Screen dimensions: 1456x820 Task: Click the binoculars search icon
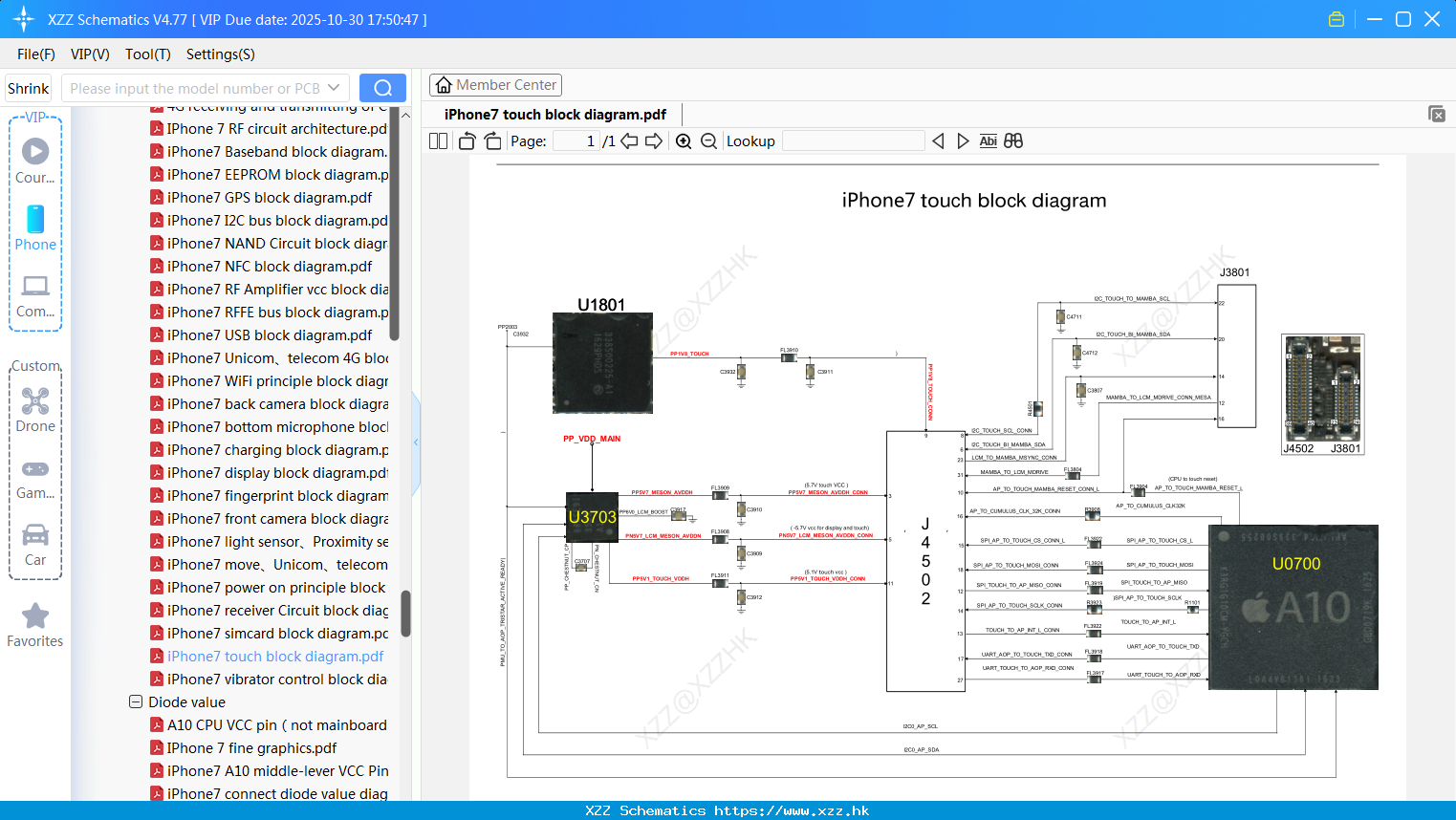click(1013, 141)
